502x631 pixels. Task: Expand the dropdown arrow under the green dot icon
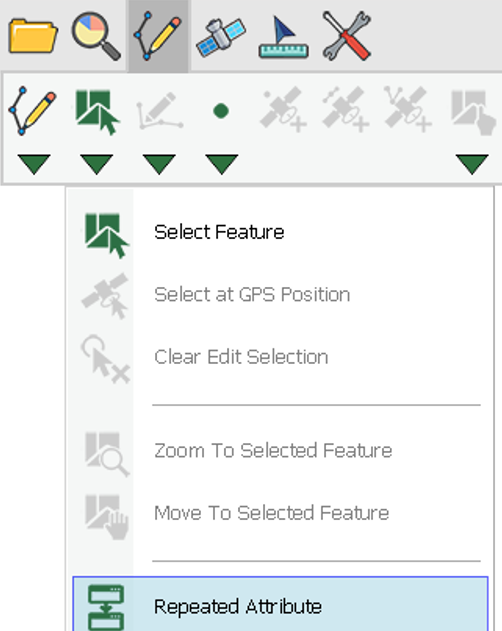221,164
